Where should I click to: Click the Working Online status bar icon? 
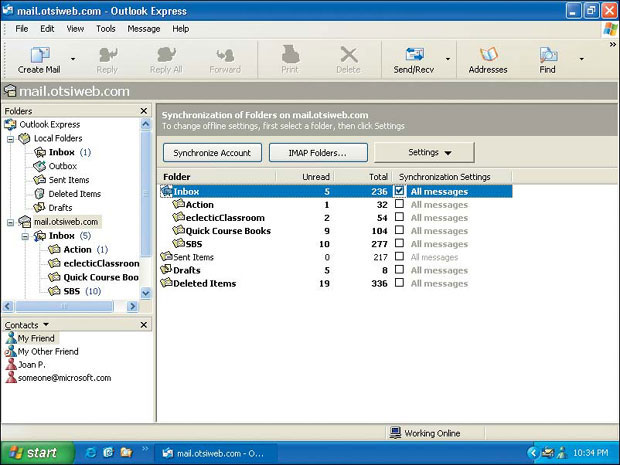tap(395, 433)
